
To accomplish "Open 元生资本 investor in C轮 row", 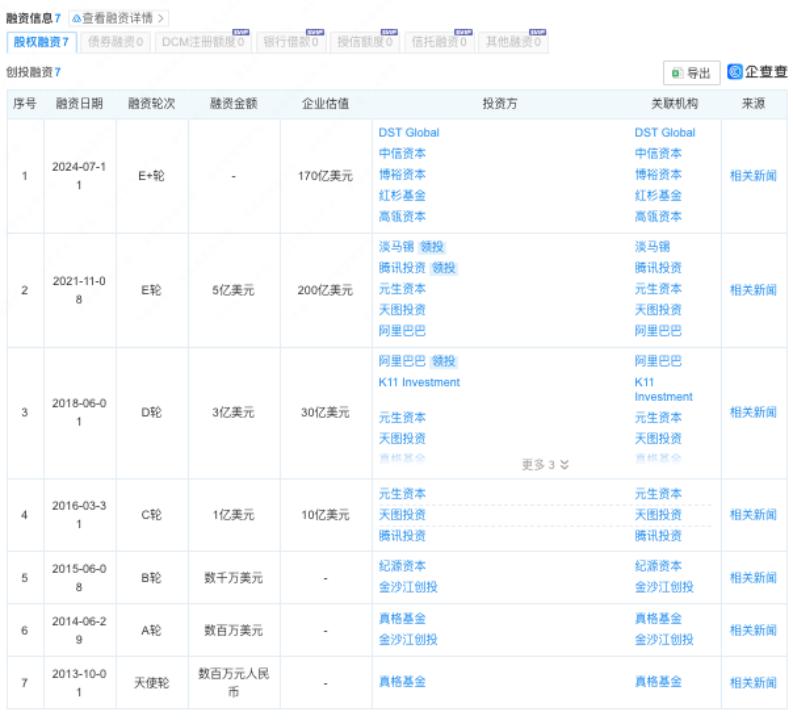I will click(x=402, y=494).
